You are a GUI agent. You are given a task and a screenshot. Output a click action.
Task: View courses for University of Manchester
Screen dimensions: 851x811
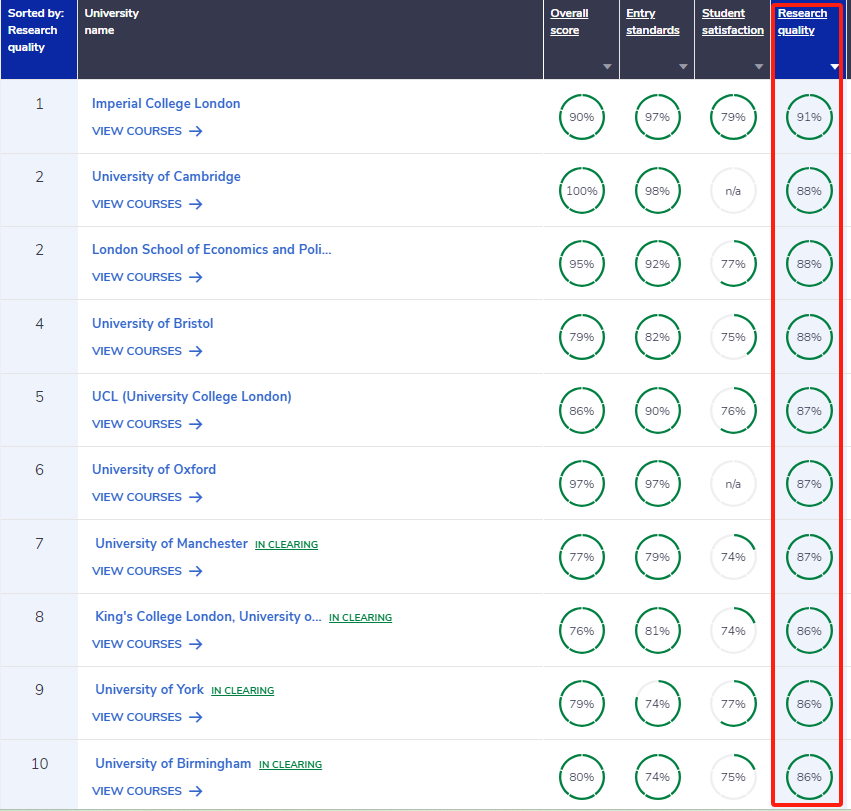147,571
